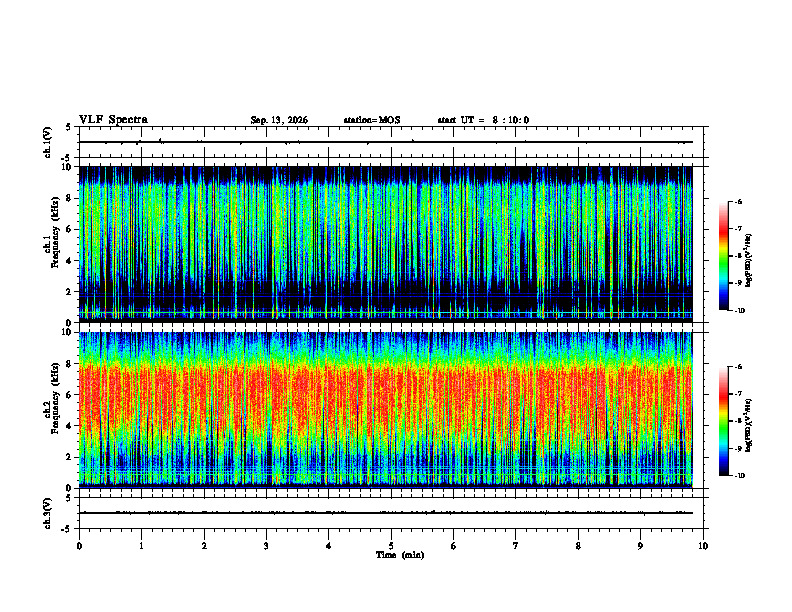Click the Sep. 13, 2026 date label
This screenshot has width=792, height=612.
(x=279, y=120)
